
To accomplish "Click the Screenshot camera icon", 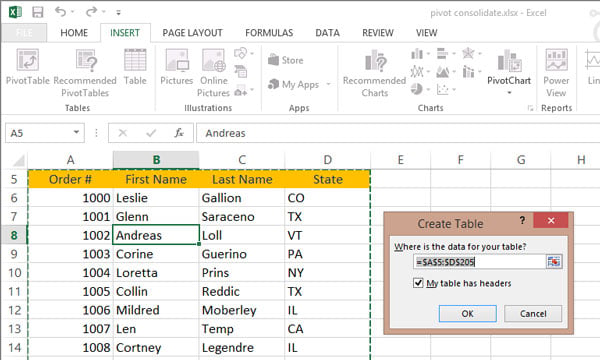I will [241, 91].
